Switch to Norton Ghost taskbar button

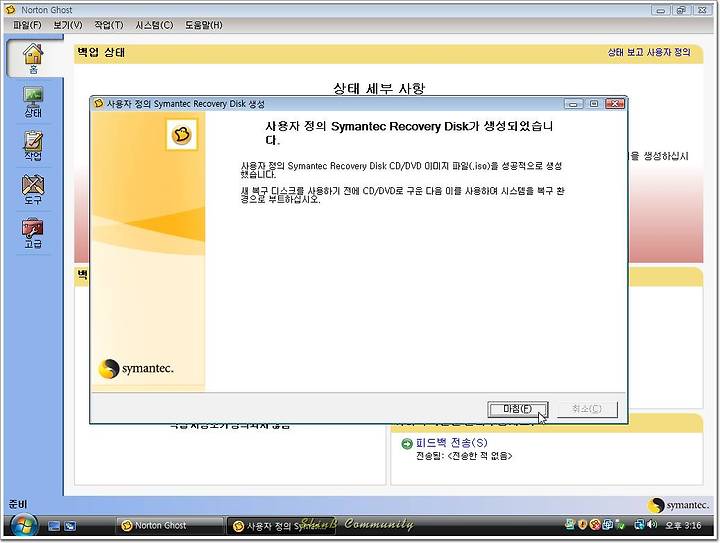pyautogui.click(x=169, y=526)
